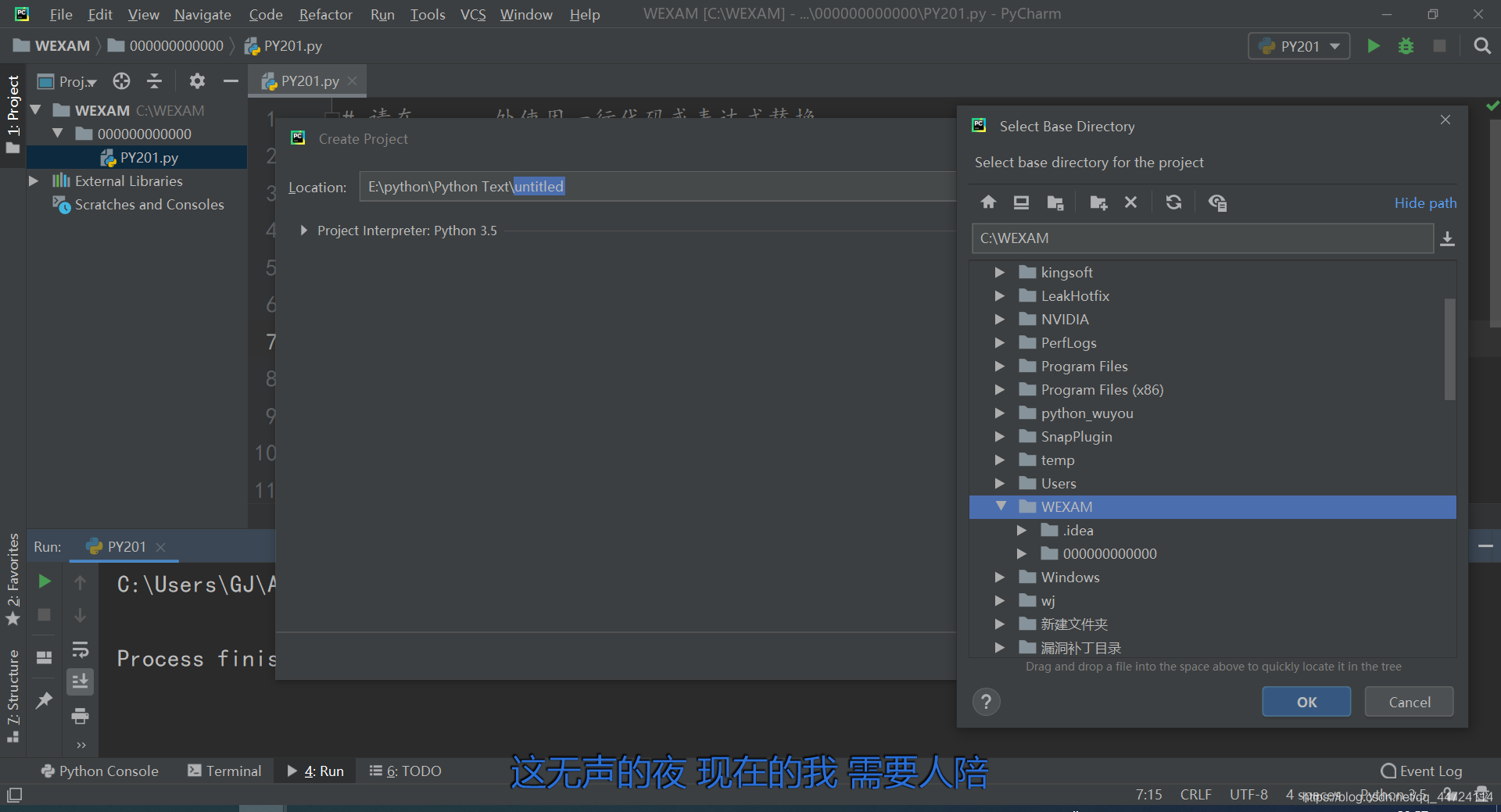This screenshot has height=812, width=1501.
Task: Click the project Location field
Action: click(657, 187)
